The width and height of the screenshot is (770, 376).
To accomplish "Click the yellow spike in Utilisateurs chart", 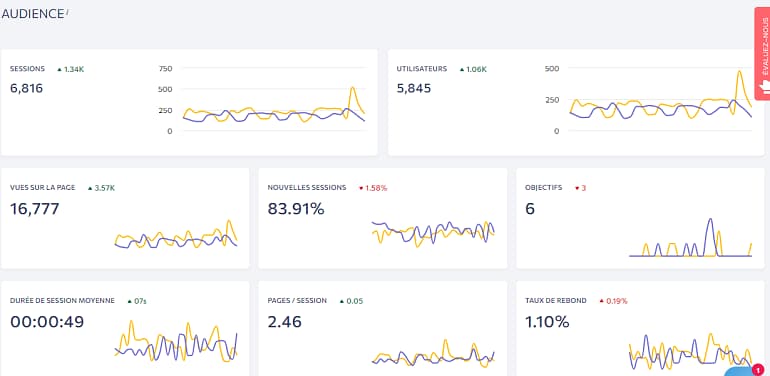I will (740, 73).
